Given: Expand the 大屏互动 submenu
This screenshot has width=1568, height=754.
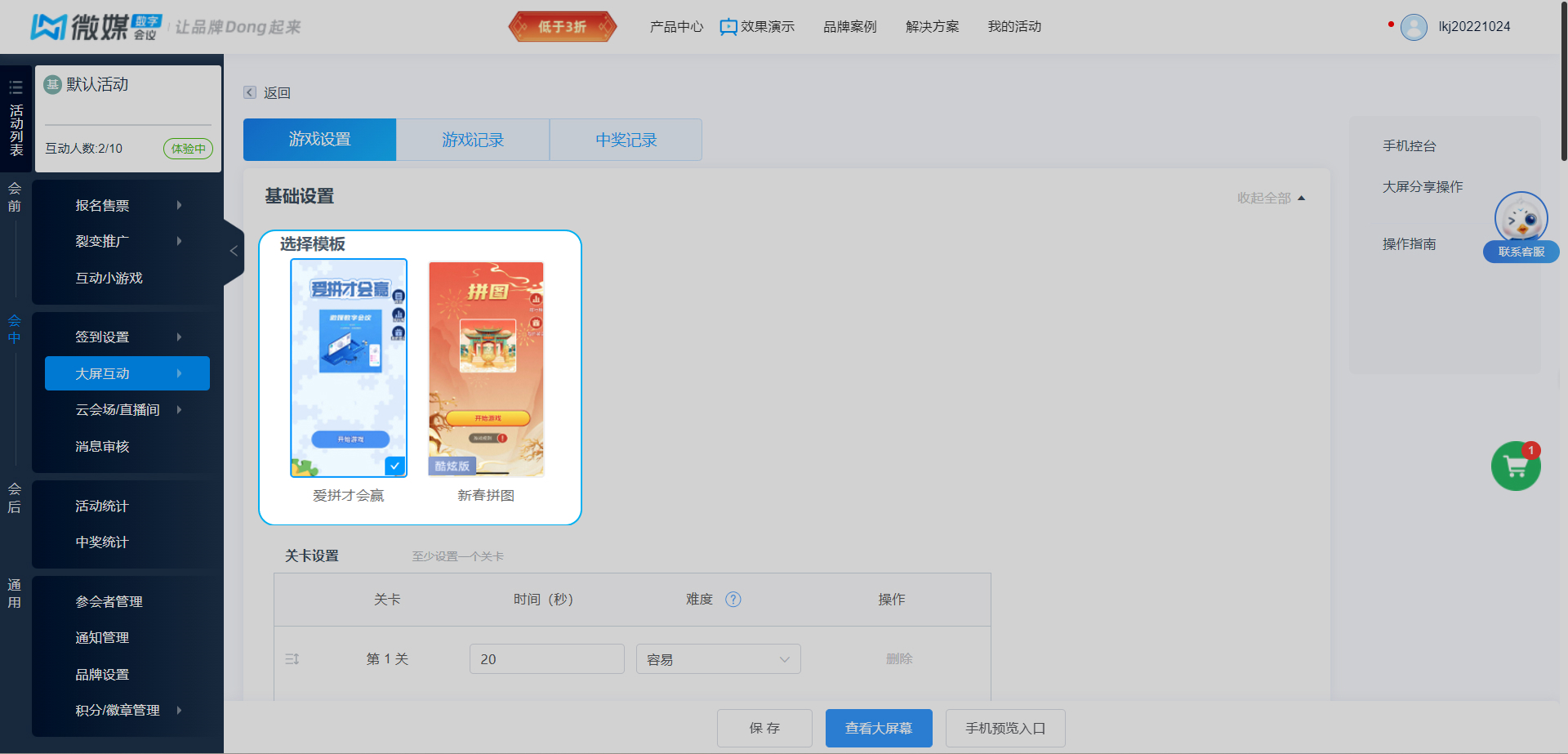Looking at the screenshot, I should 179,373.
